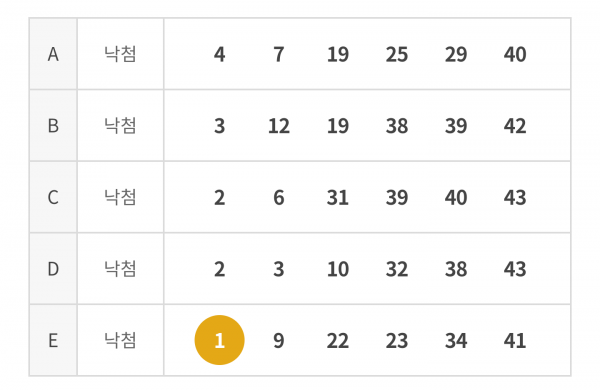Select the row E label cell

tap(53, 340)
